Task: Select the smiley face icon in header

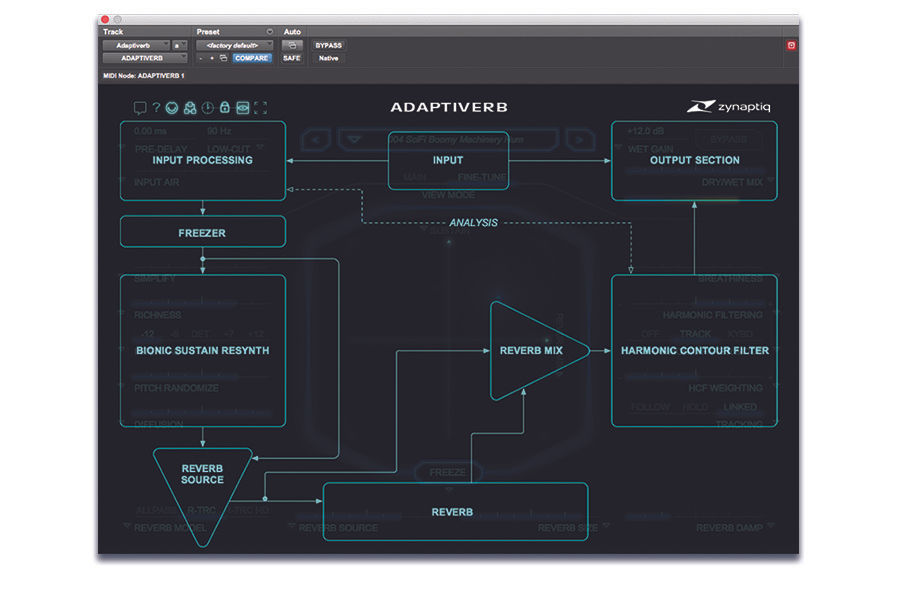Action: 172,107
